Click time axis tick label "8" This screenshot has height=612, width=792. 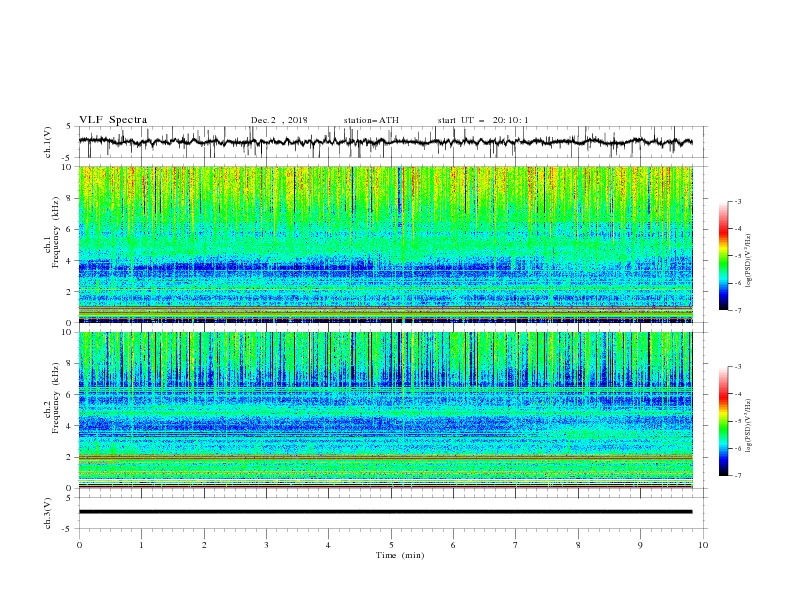[578, 545]
